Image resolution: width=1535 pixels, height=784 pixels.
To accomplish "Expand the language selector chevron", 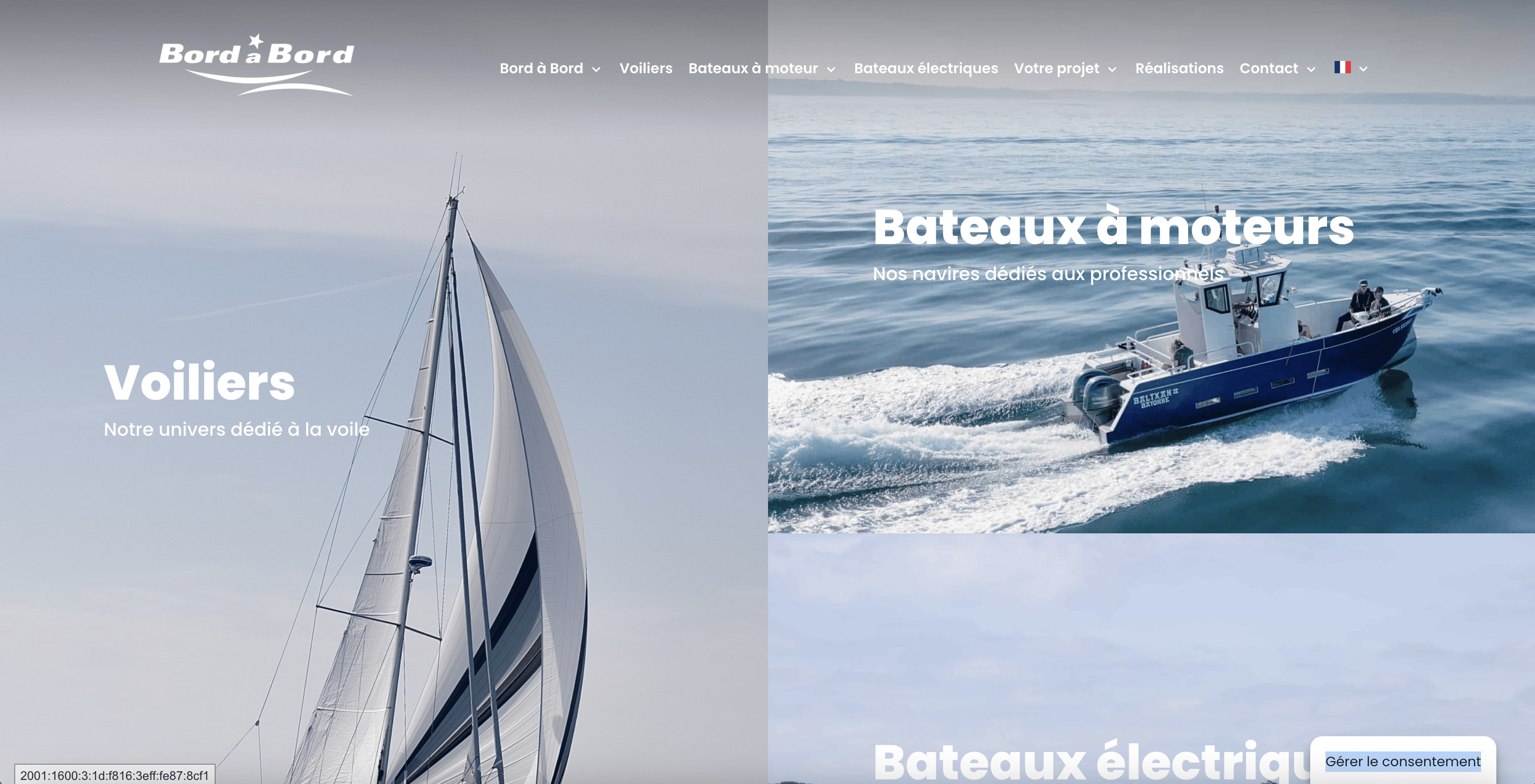I will tap(1363, 69).
